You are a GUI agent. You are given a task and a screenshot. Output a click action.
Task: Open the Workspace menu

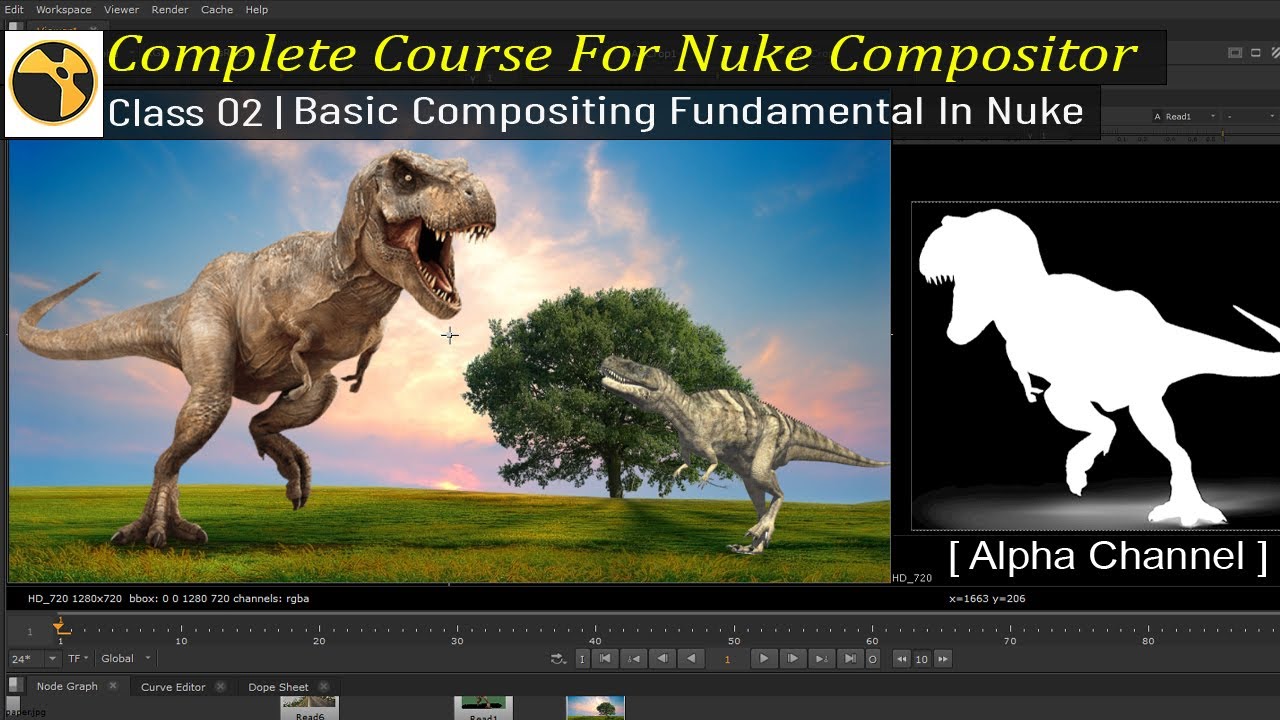pyautogui.click(x=63, y=9)
